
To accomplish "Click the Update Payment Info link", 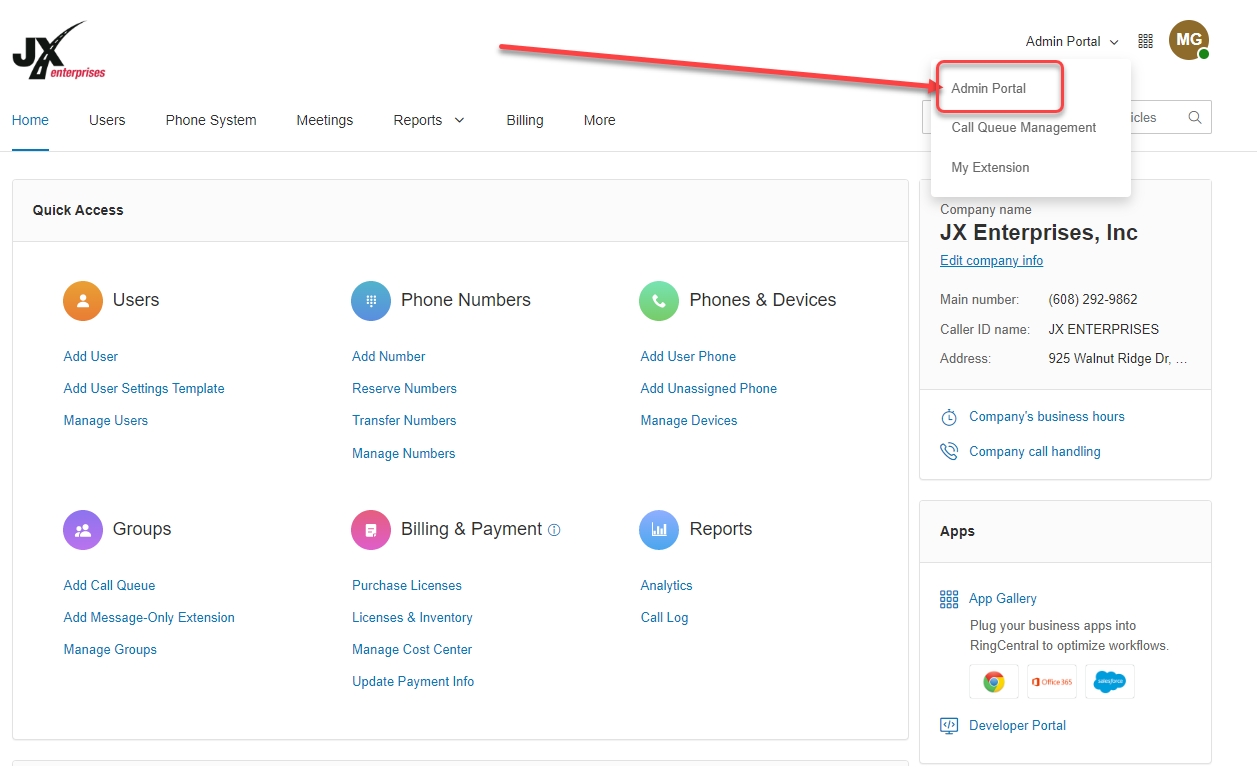I will tap(413, 681).
